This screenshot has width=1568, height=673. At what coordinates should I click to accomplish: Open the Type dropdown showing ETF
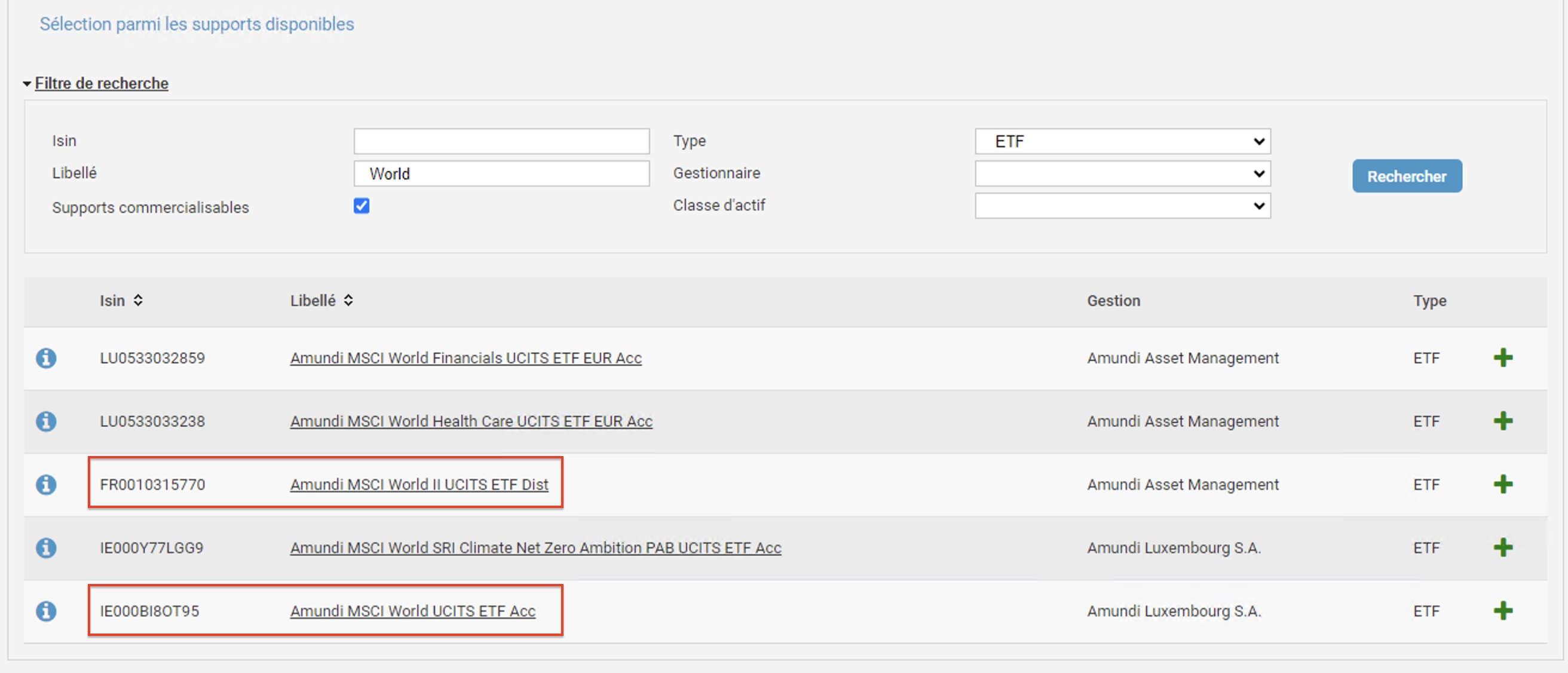click(x=1122, y=141)
